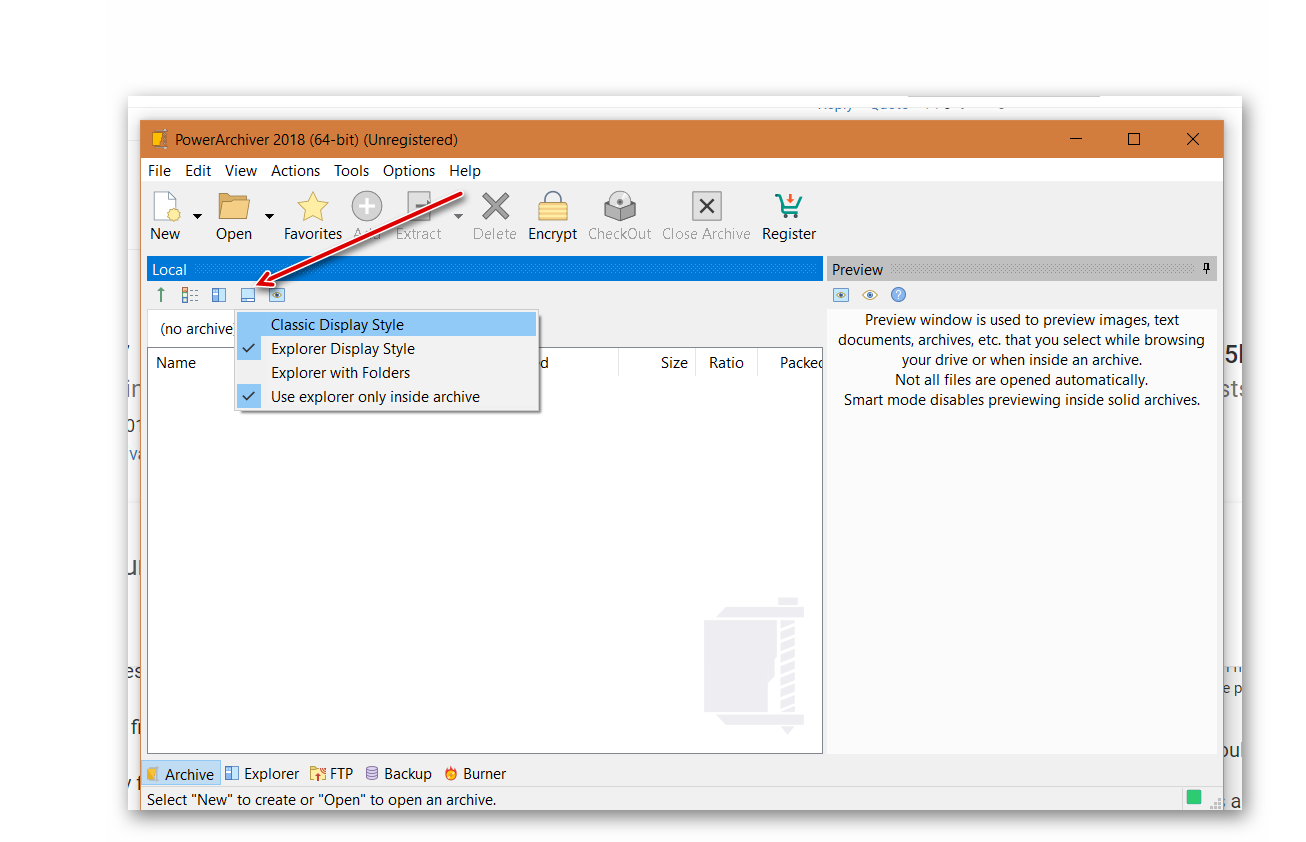The width and height of the screenshot is (1306, 842).
Task: Click the status bar hint text
Action: coord(321,800)
